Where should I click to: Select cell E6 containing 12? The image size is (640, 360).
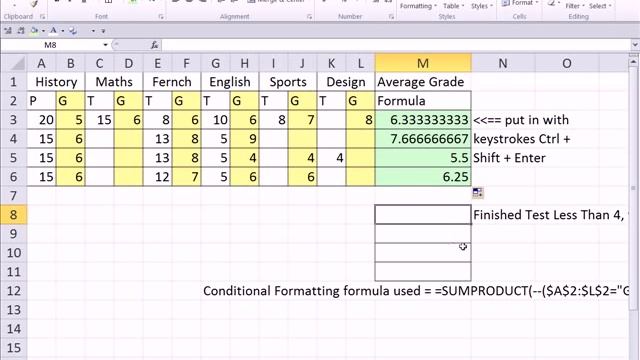pyautogui.click(x=157, y=177)
